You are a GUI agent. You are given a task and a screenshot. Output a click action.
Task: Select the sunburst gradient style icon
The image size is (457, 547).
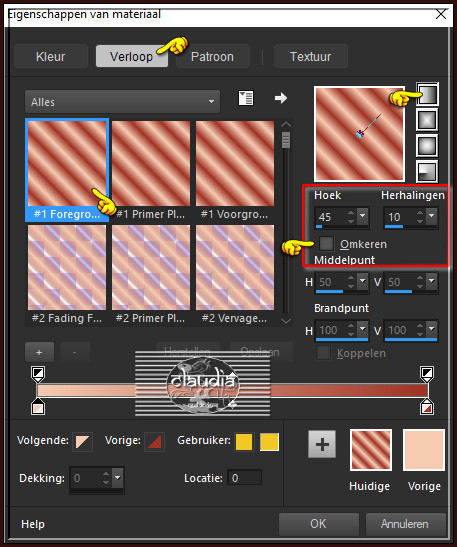pos(427,145)
